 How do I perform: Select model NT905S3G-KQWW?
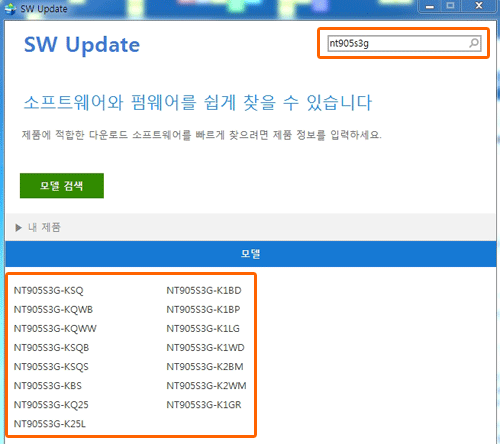coord(55,328)
